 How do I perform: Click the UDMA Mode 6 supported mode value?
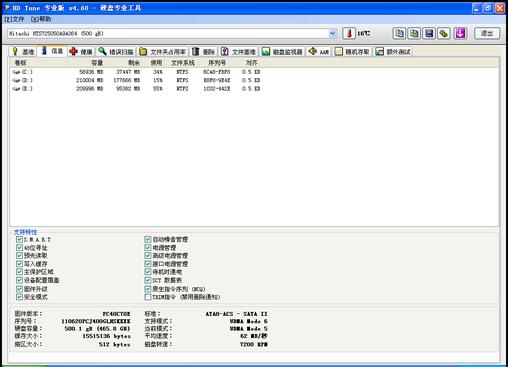pyautogui.click(x=249, y=321)
